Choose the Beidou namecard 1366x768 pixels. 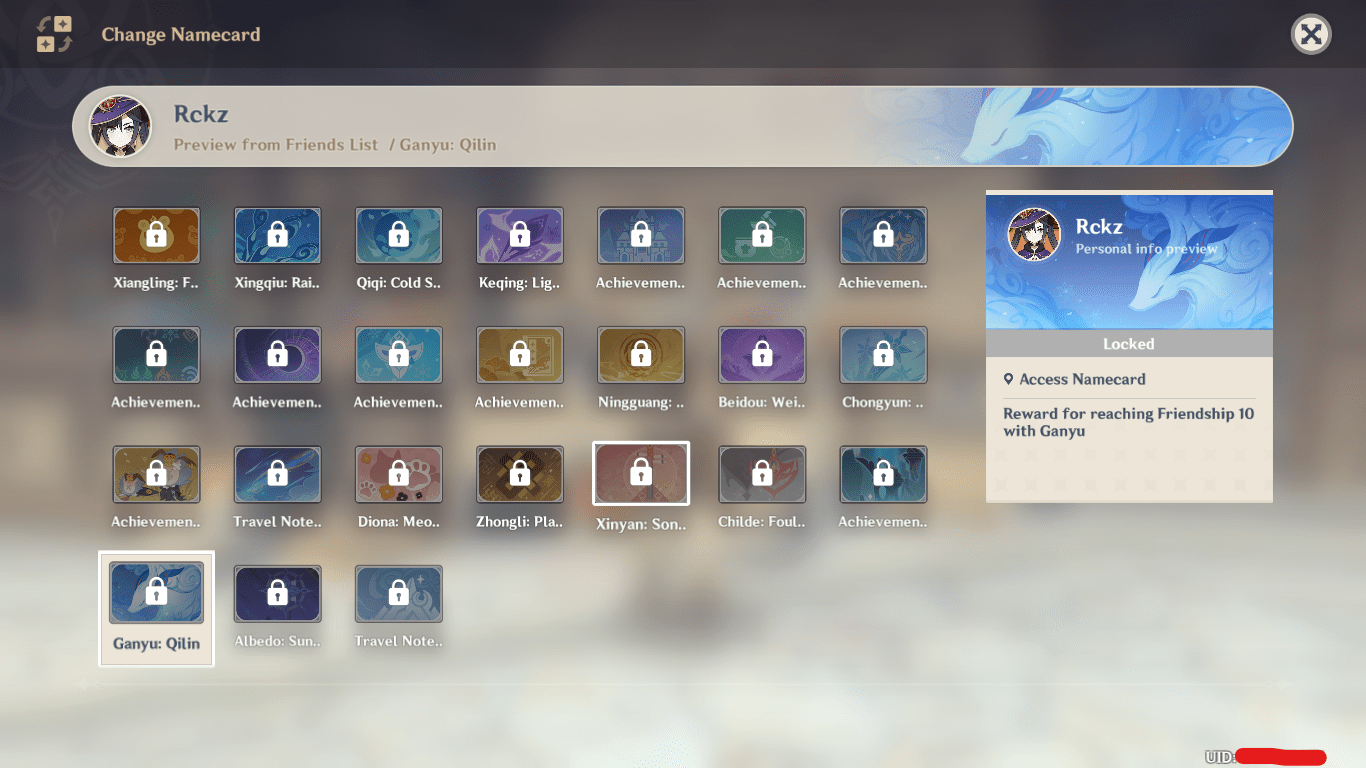[762, 354]
